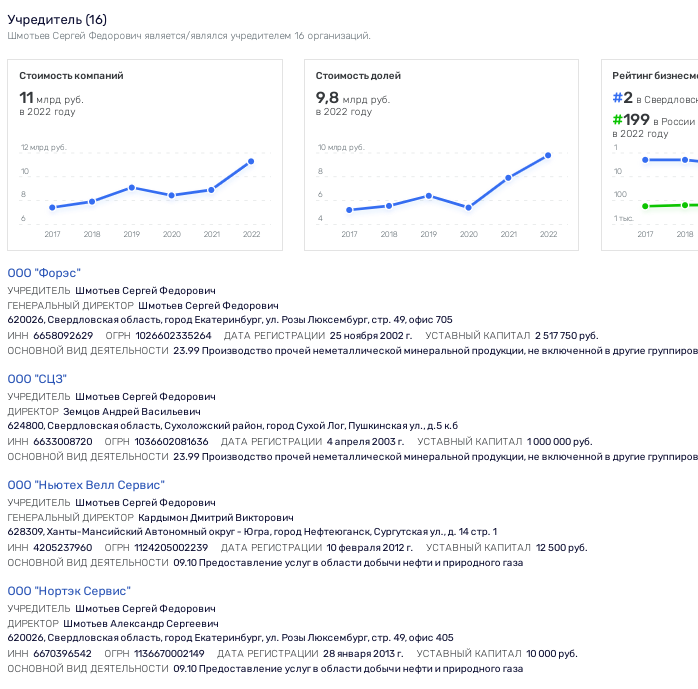The width and height of the screenshot is (698, 689).
Task: Click the 2017 point on Стоимость компаний chart
Action: point(53,207)
